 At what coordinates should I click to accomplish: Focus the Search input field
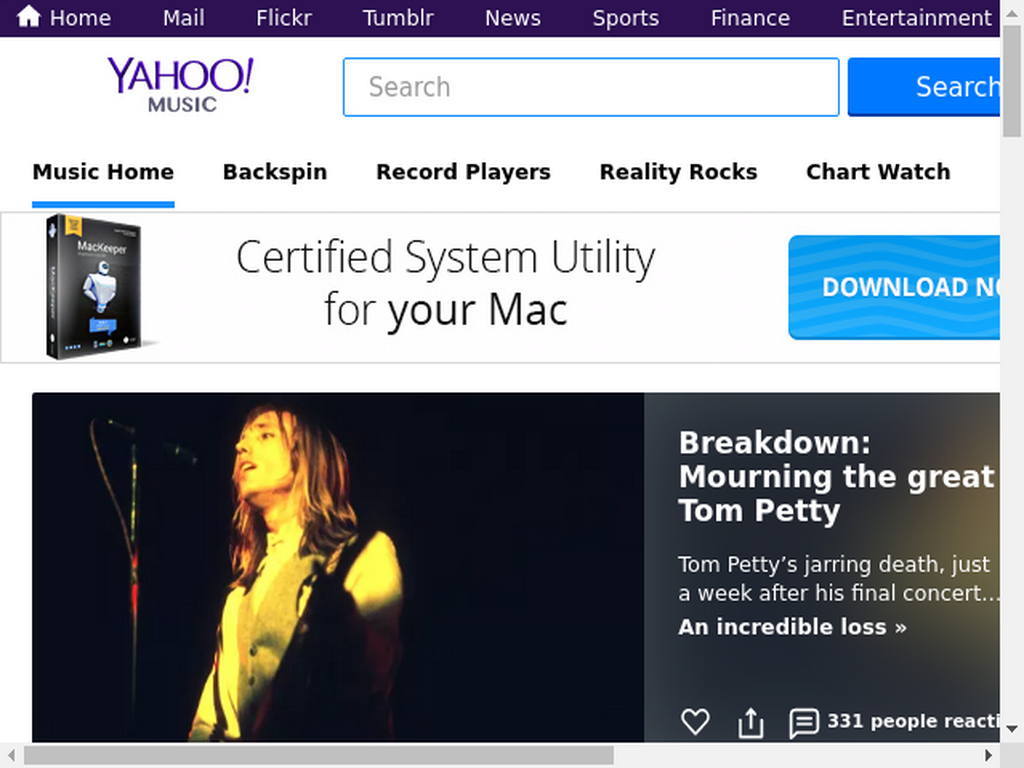(591, 87)
